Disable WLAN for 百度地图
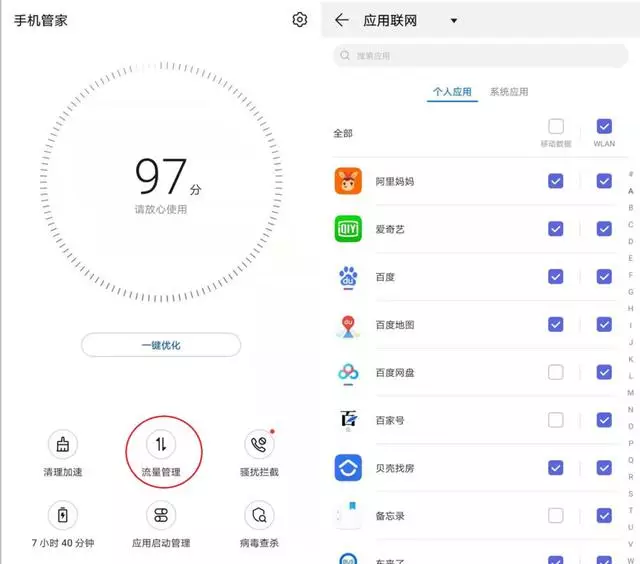This screenshot has height=564, width=640. tap(604, 324)
